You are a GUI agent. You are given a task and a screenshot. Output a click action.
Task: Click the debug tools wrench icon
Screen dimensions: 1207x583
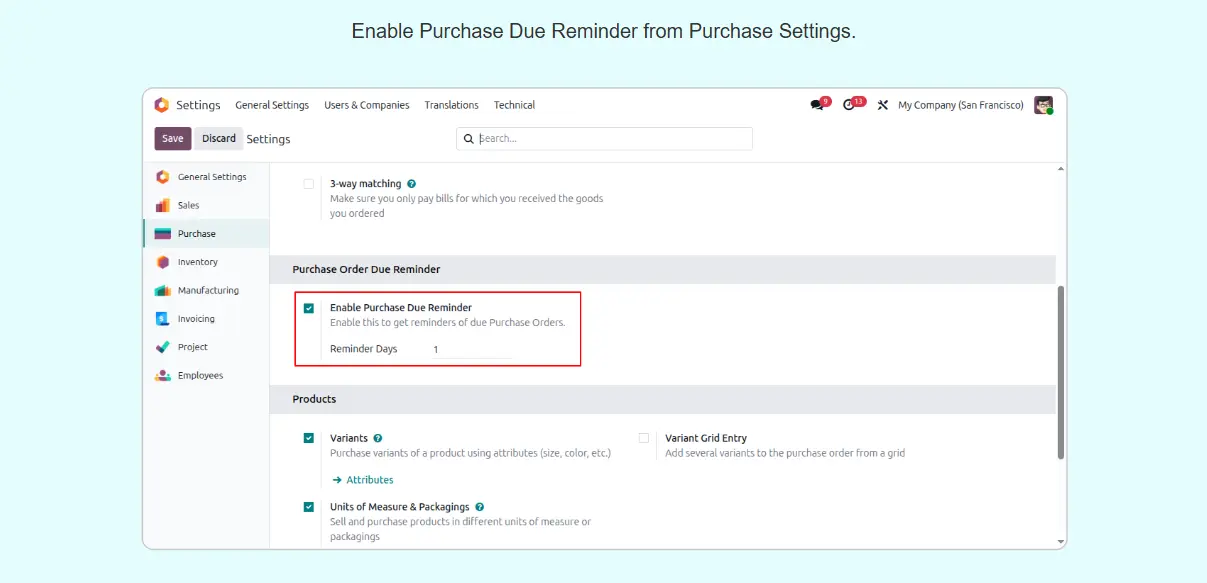click(882, 105)
